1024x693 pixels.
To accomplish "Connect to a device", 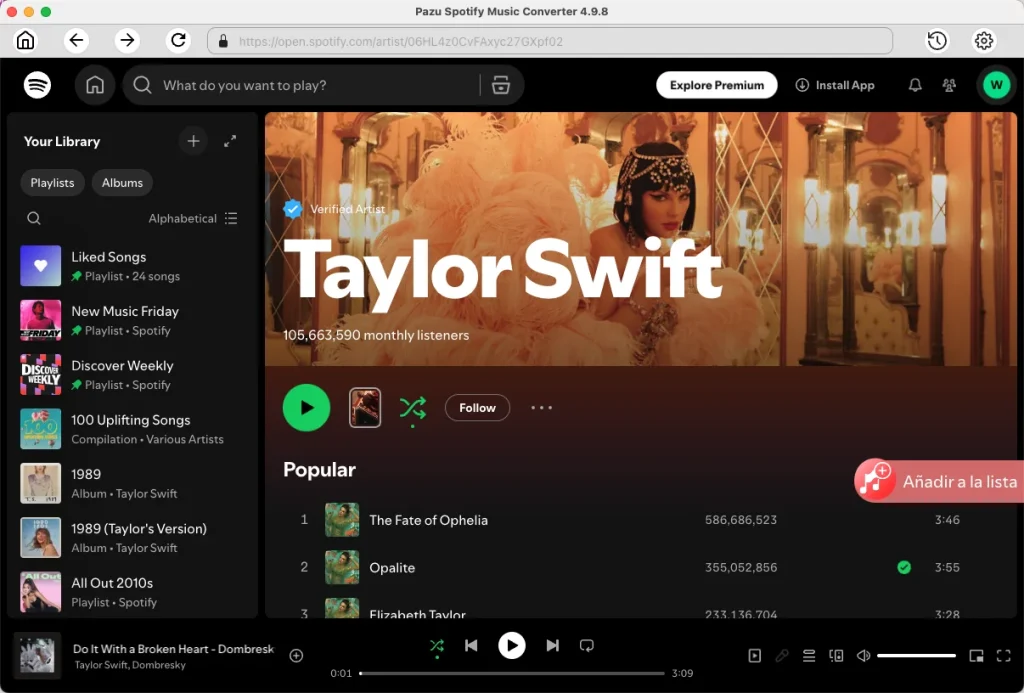I will 836,655.
